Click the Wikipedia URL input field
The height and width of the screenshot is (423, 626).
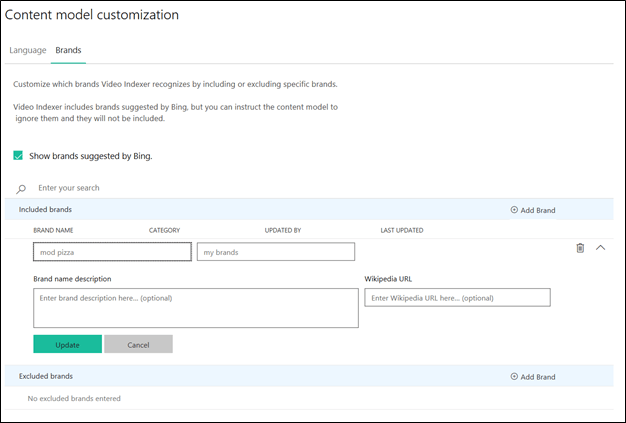[x=458, y=298]
